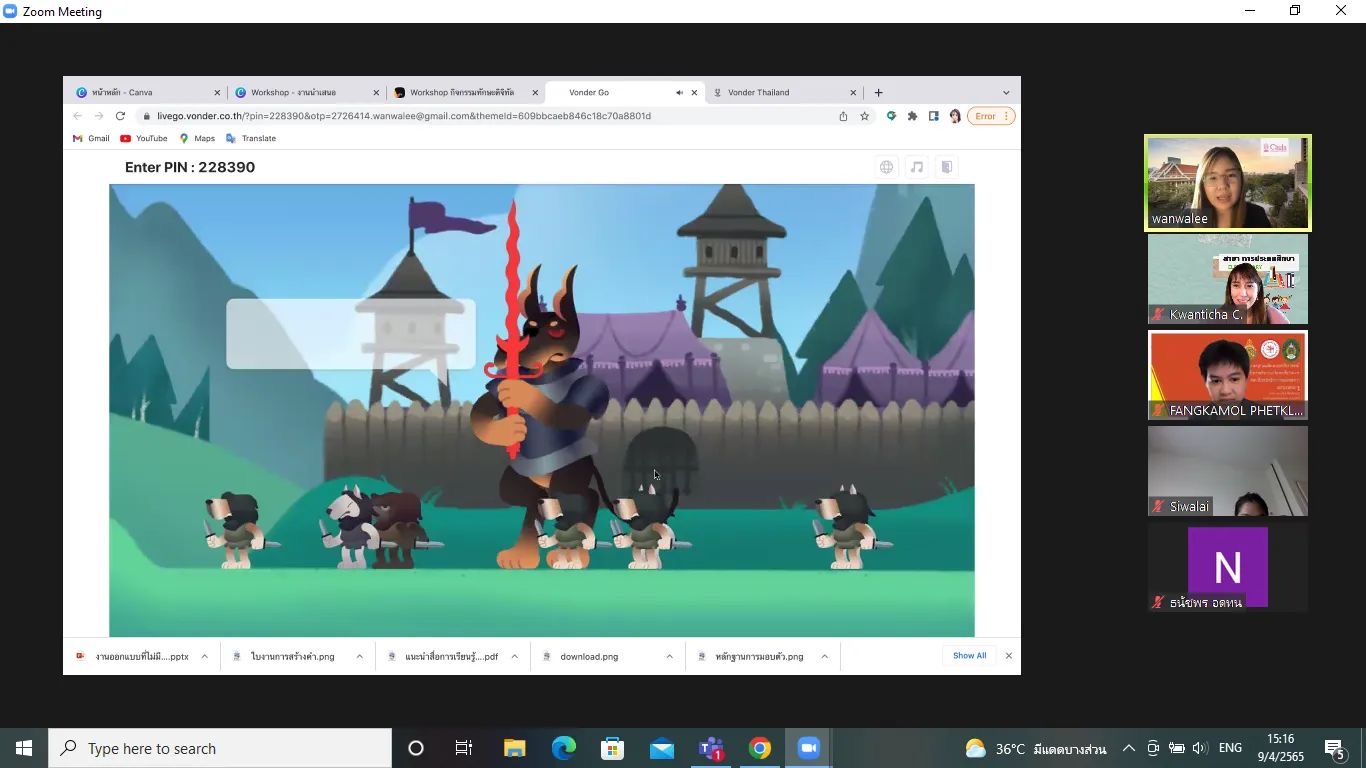Open Microsoft Store from taskbar
This screenshot has height=768, width=1366.
point(612,748)
